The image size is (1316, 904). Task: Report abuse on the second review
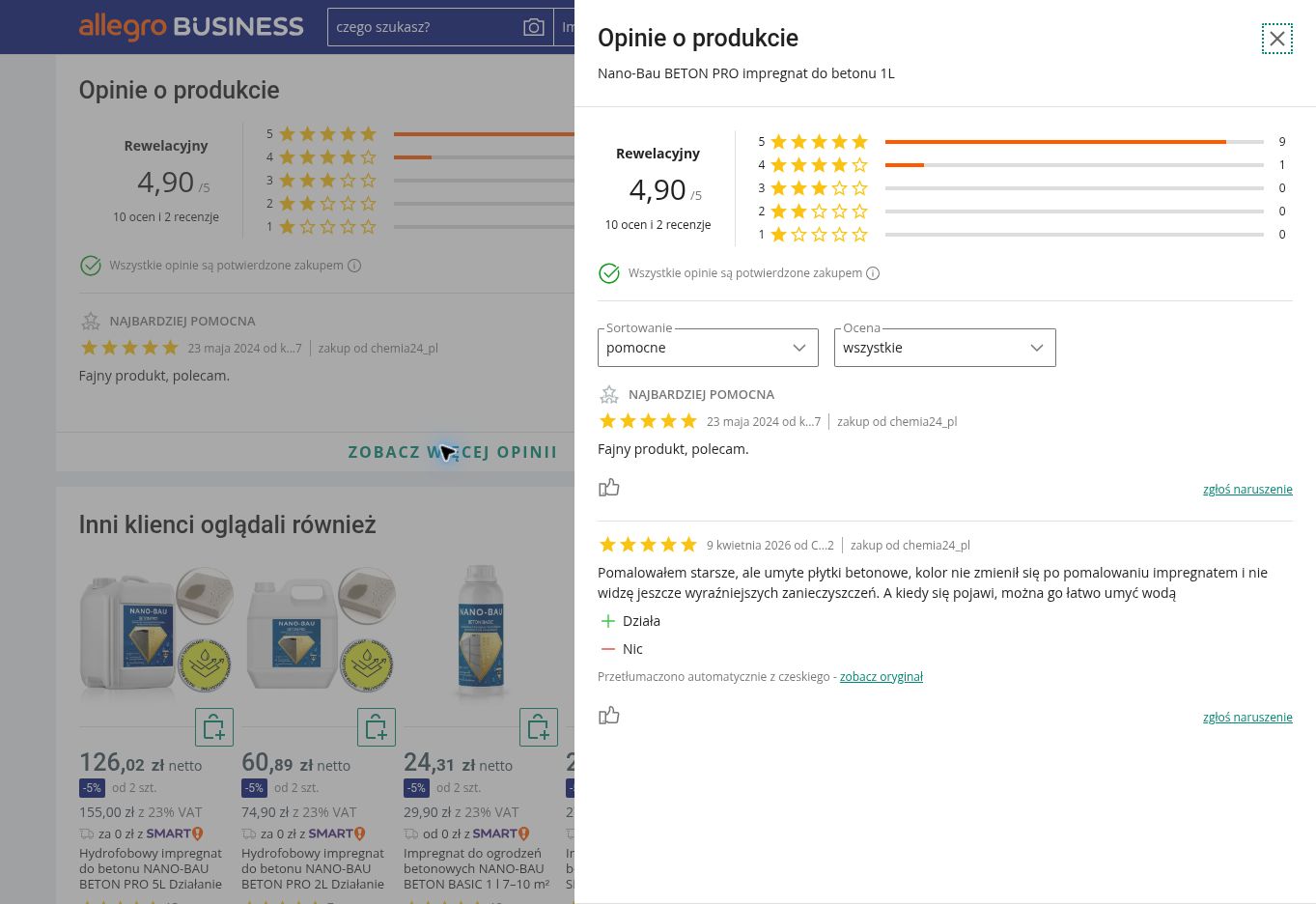point(1247,718)
